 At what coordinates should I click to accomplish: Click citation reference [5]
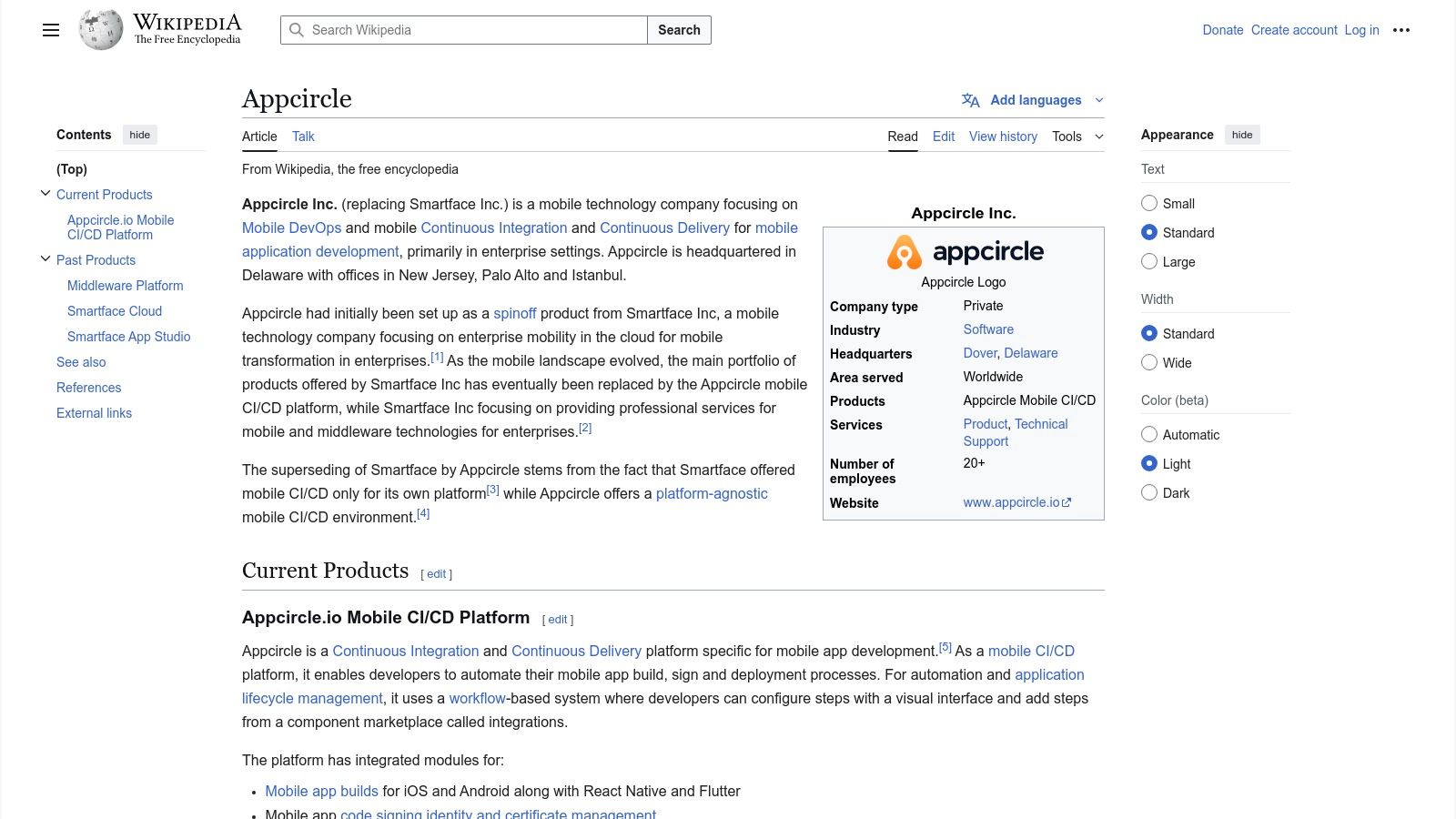pyautogui.click(x=945, y=647)
